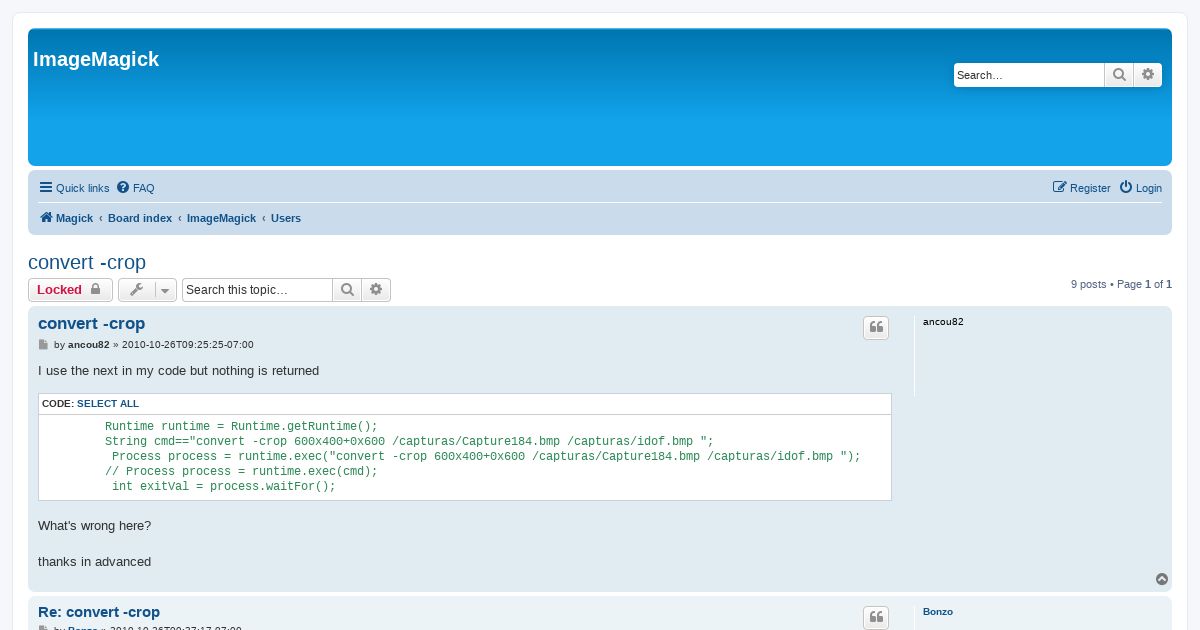The height and width of the screenshot is (630, 1200).
Task: Open Bonzo's profile link
Action: 938,611
